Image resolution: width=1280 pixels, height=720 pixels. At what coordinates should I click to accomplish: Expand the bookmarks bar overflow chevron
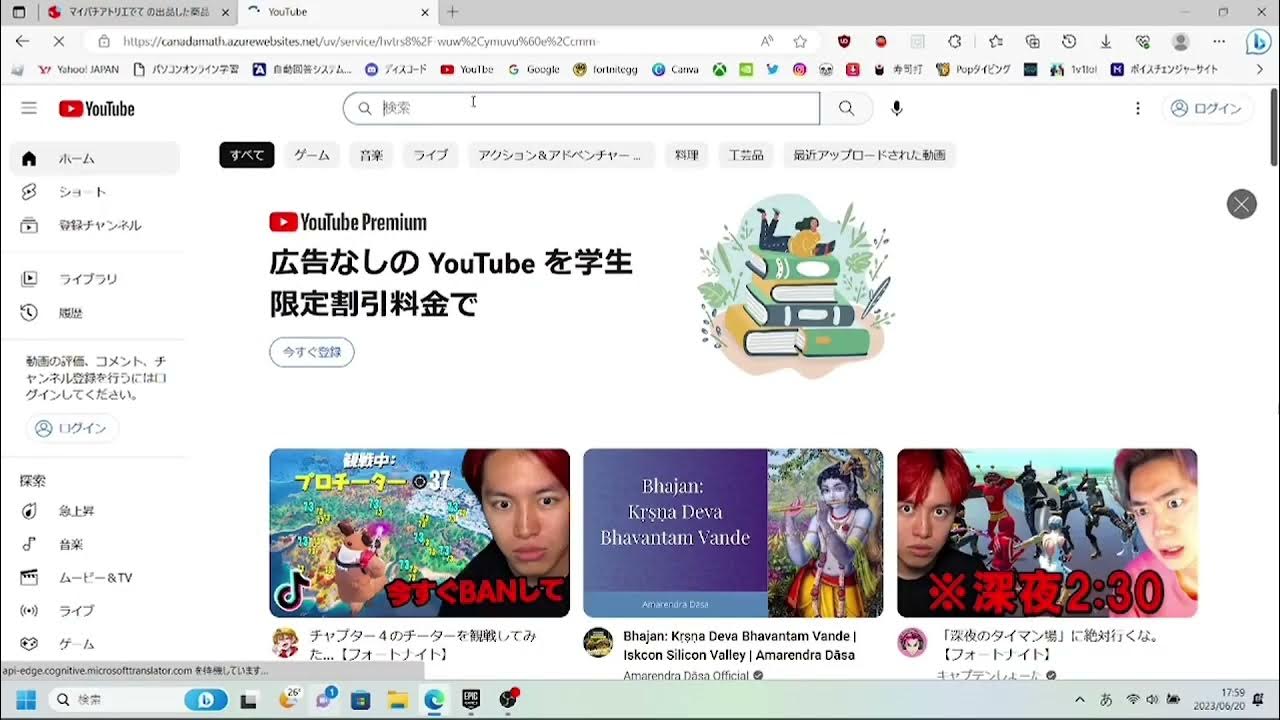[x=1260, y=70]
